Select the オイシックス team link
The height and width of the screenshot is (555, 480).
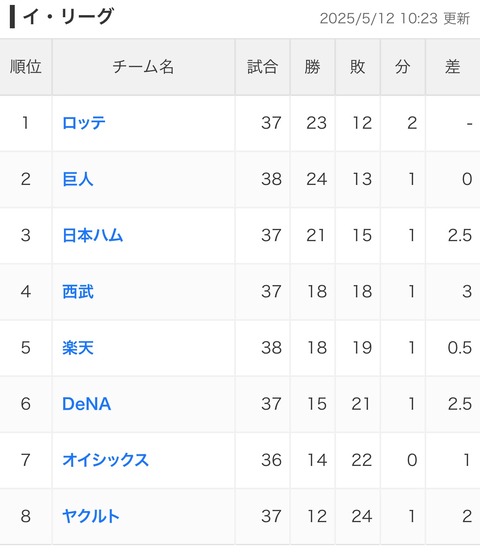click(x=105, y=460)
